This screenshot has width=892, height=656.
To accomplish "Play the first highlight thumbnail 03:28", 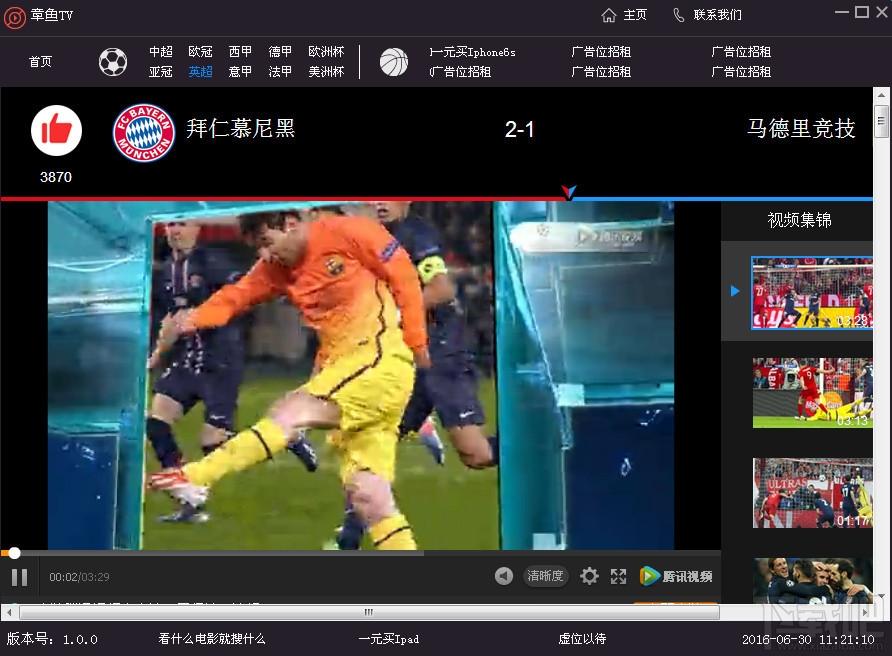I will (812, 293).
